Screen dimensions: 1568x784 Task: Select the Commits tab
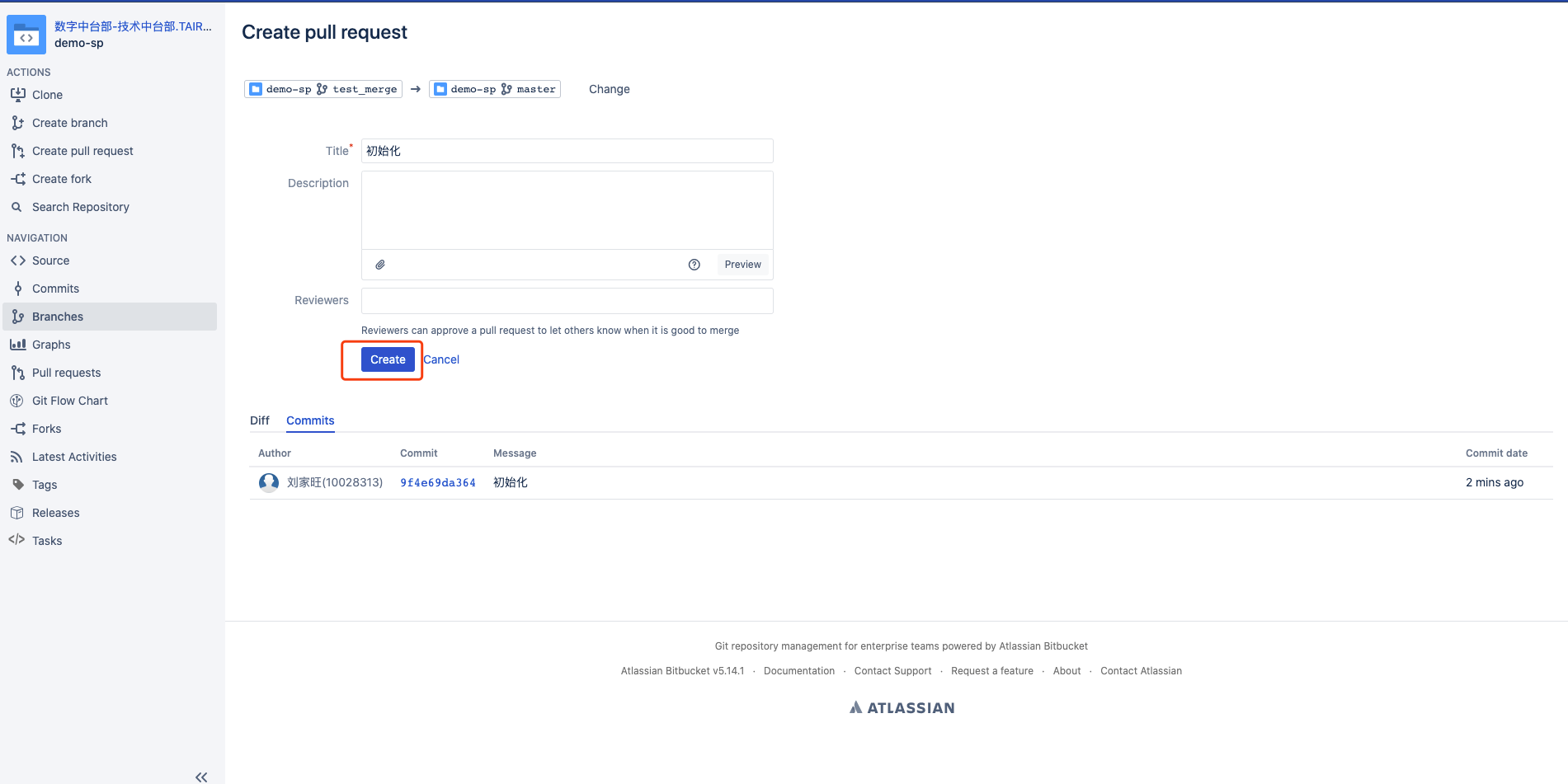310,420
